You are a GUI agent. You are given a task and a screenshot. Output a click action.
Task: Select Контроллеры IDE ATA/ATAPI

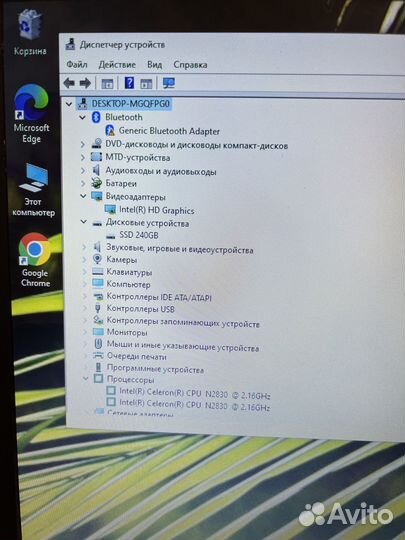tap(159, 297)
